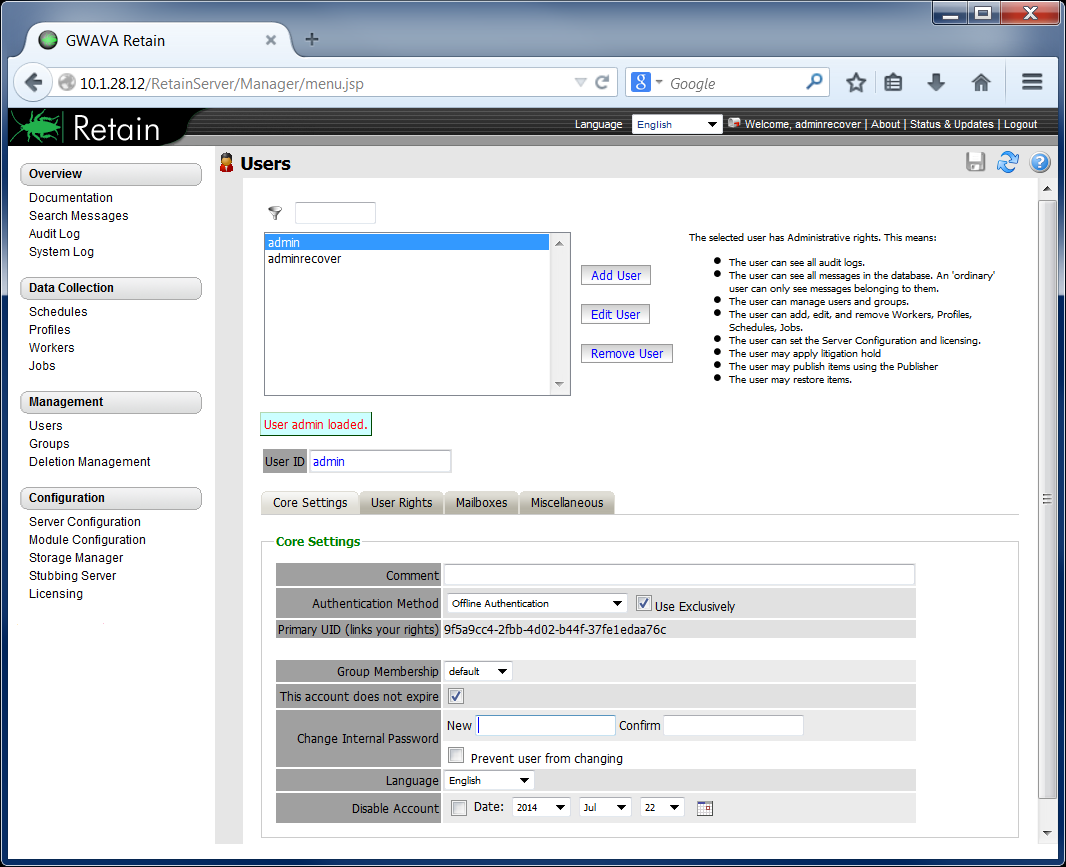Screen dimensions: 1066x867
Task: Click the Retain bug logo
Action: click(x=37, y=126)
